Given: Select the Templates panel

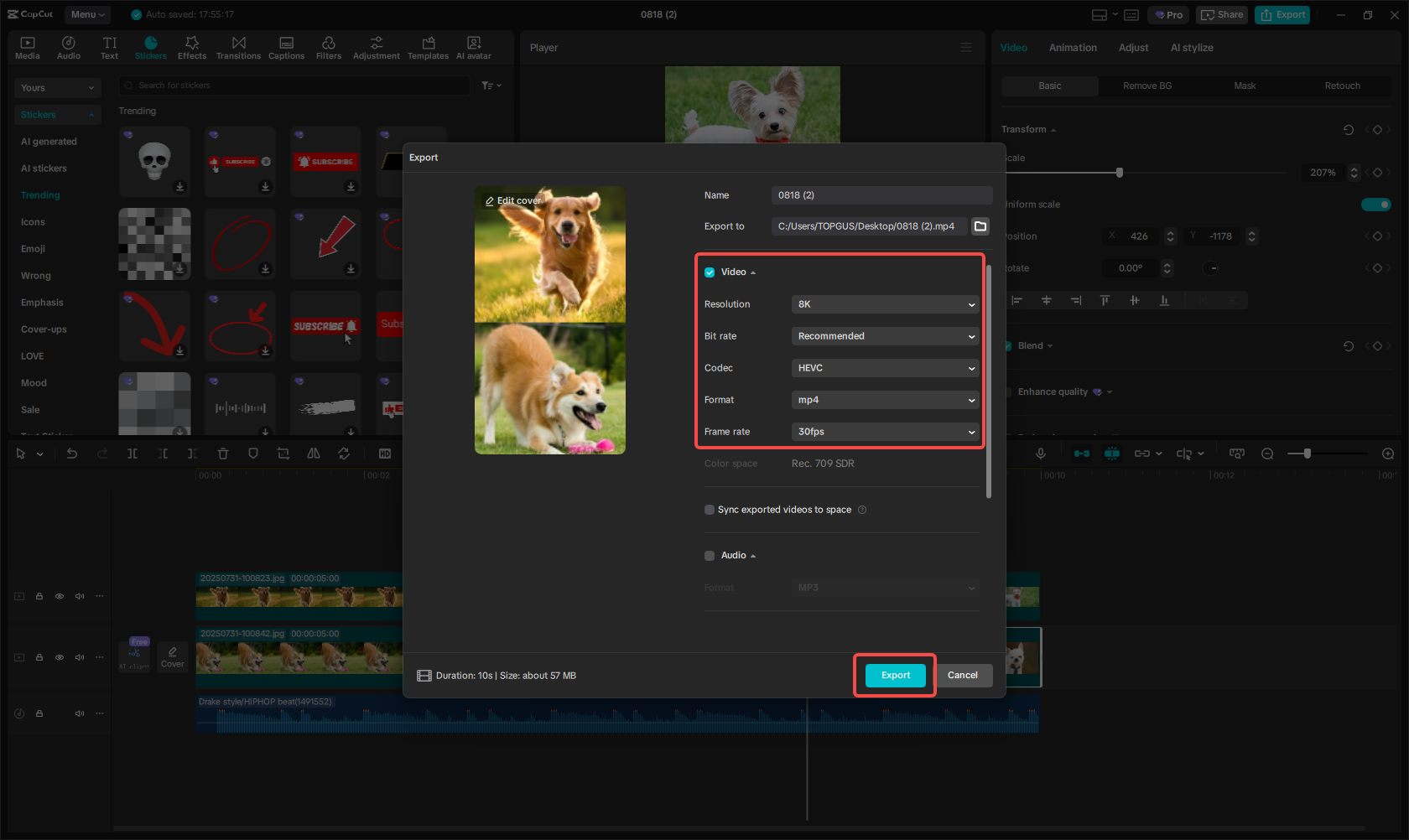Looking at the screenshot, I should [428, 46].
